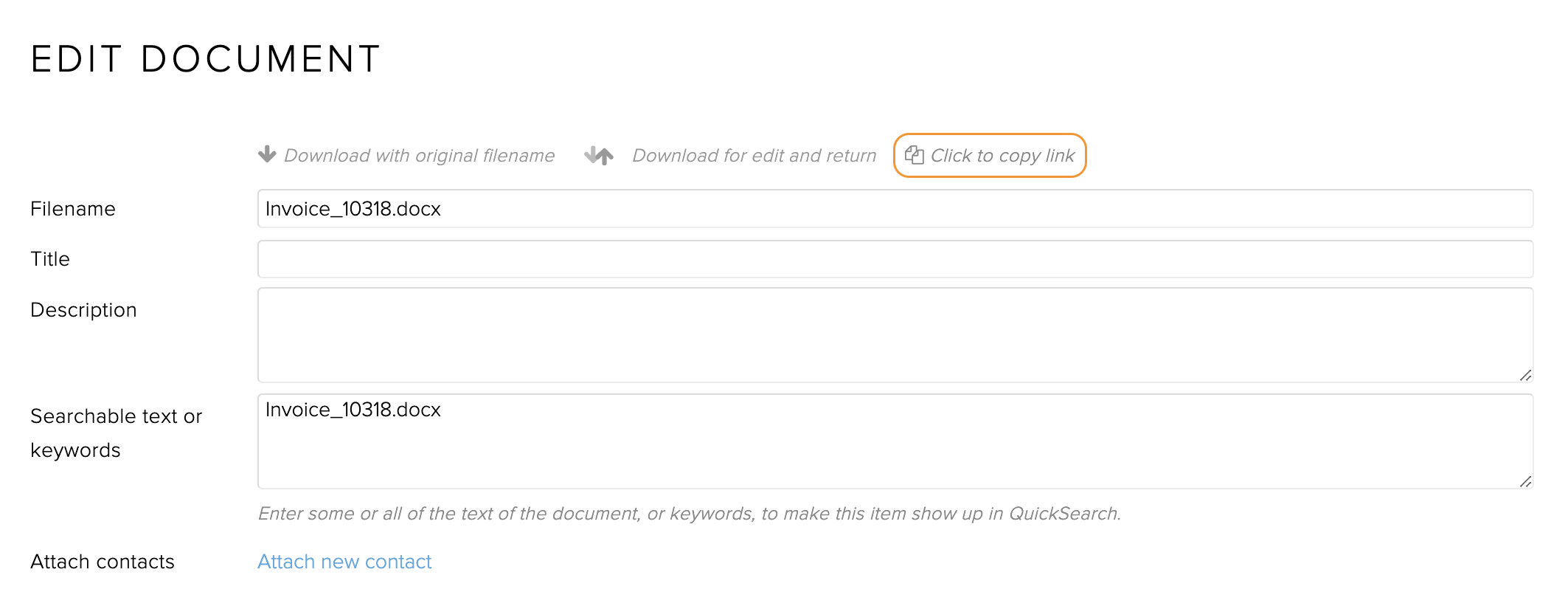Click the download-and-return double arrow icon
This screenshot has height=606, width=1568.
coord(599,155)
